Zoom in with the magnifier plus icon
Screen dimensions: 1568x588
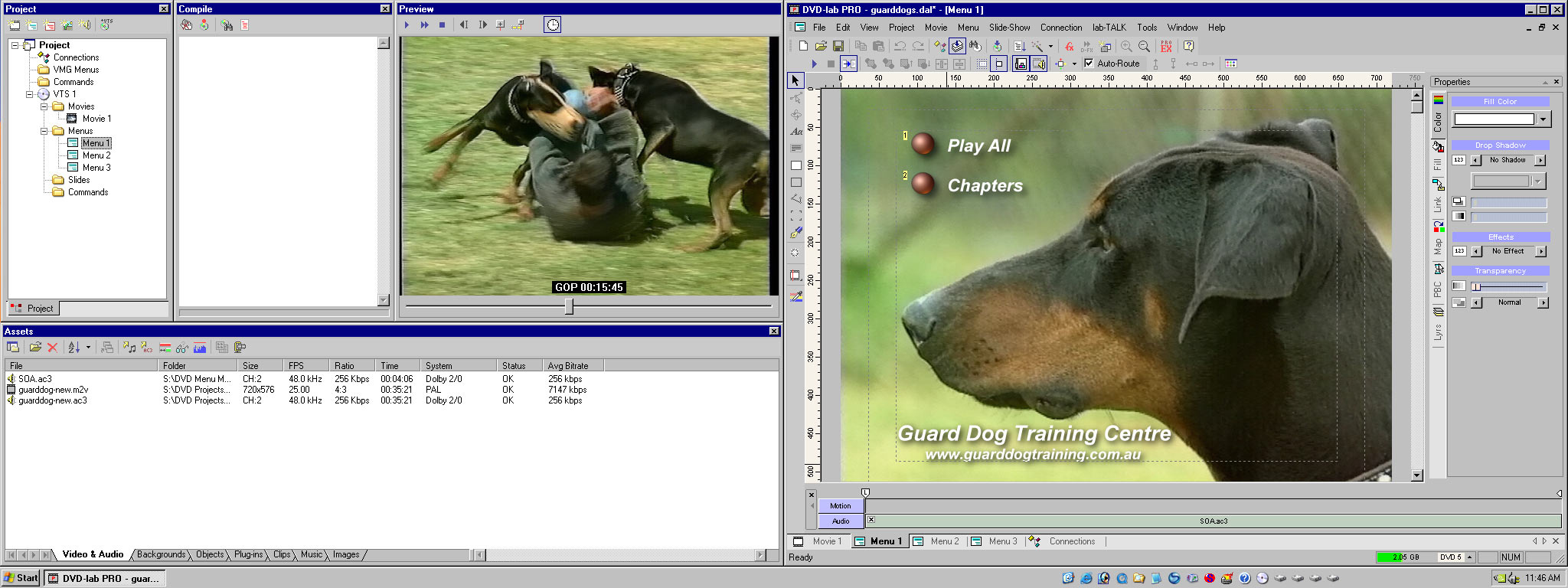pyautogui.click(x=1126, y=46)
